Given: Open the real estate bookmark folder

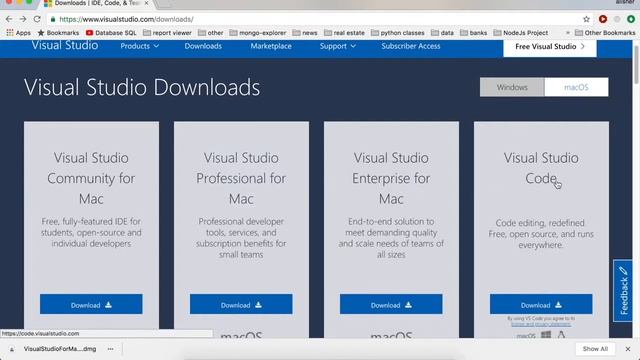Looking at the screenshot, I should click(x=344, y=33).
